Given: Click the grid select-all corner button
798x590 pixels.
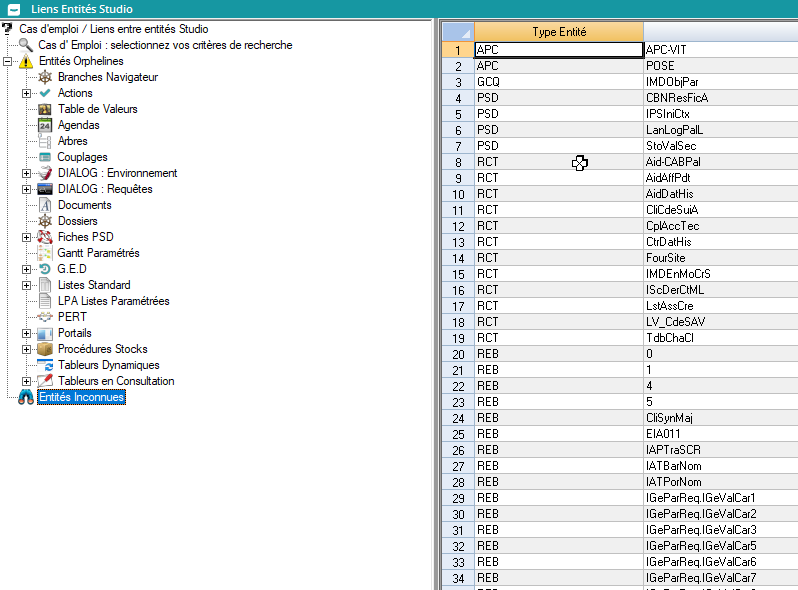Looking at the screenshot, I should (457, 31).
